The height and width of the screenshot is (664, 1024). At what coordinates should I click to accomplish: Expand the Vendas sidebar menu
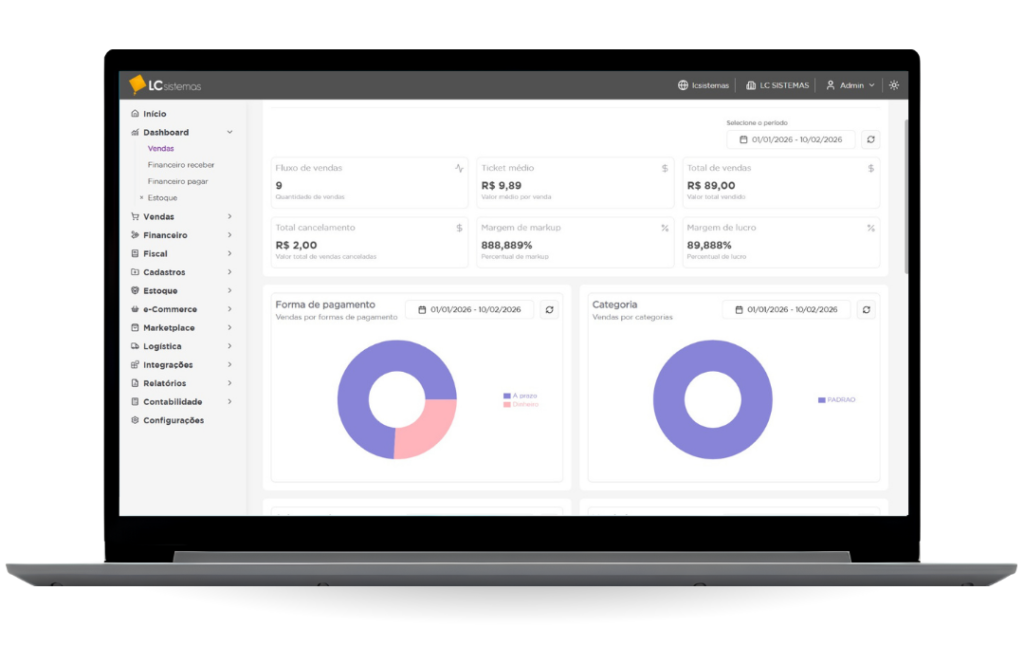pyautogui.click(x=229, y=217)
